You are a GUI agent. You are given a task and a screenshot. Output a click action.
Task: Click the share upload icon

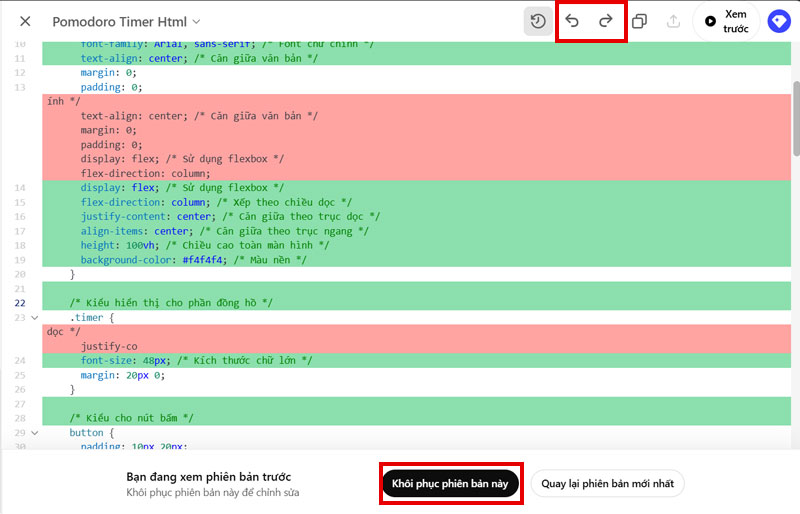[x=673, y=21]
